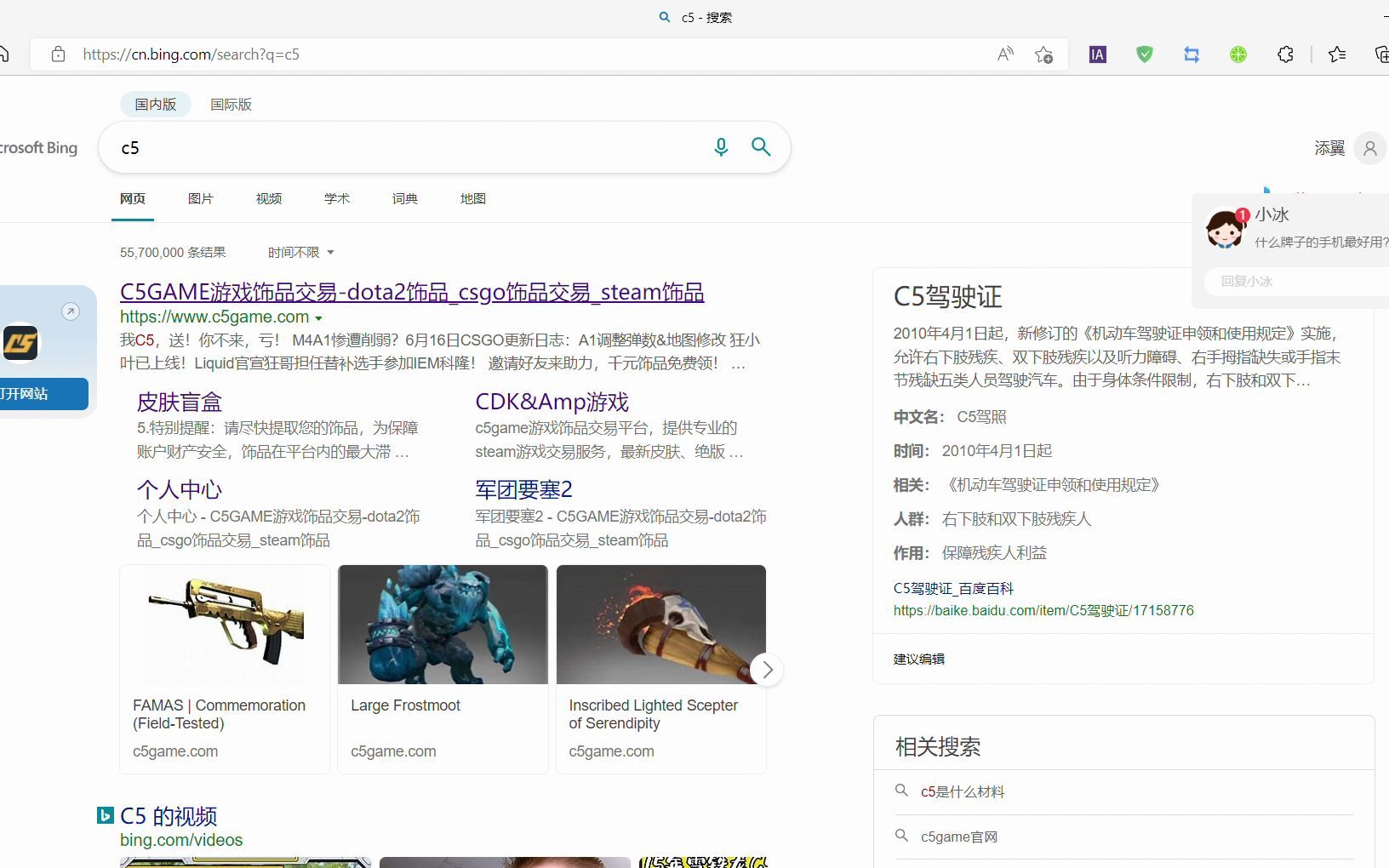Viewport: 1389px width, 868px height.
Task: Switch to the 图片 tab
Action: (x=201, y=198)
